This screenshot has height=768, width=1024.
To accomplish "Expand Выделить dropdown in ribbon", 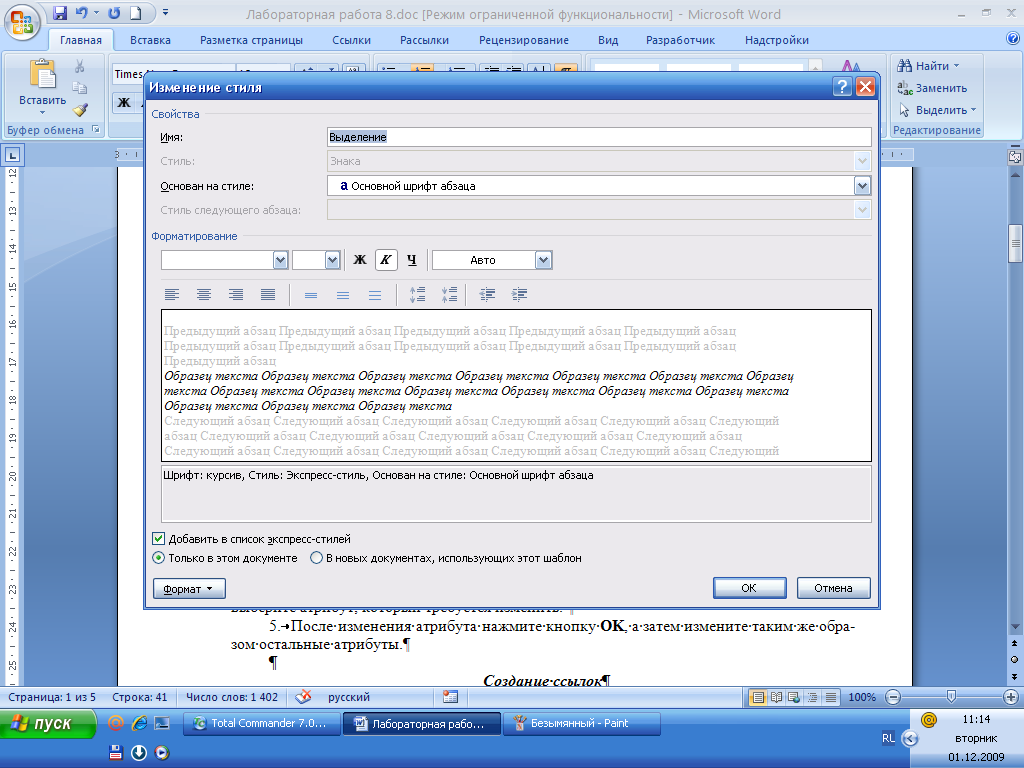I will coord(974,110).
